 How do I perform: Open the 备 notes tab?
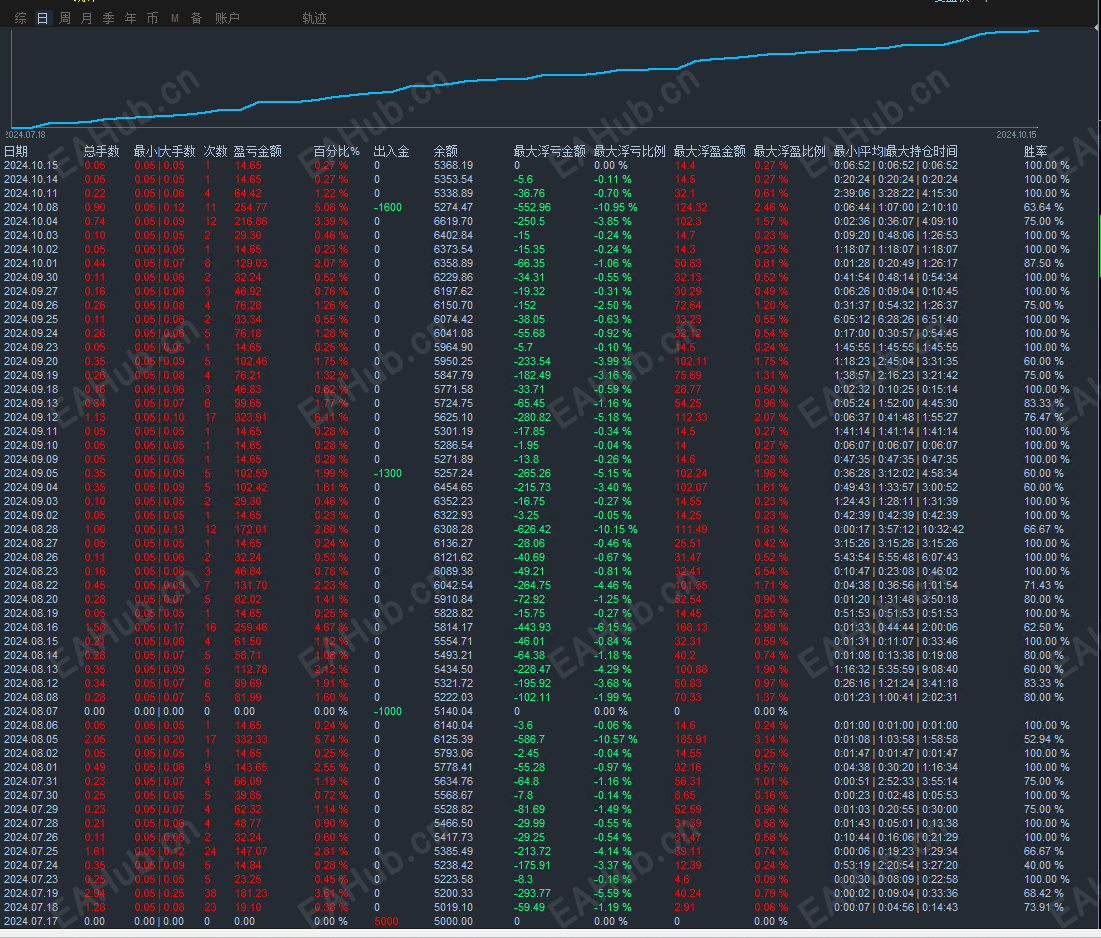pos(197,18)
